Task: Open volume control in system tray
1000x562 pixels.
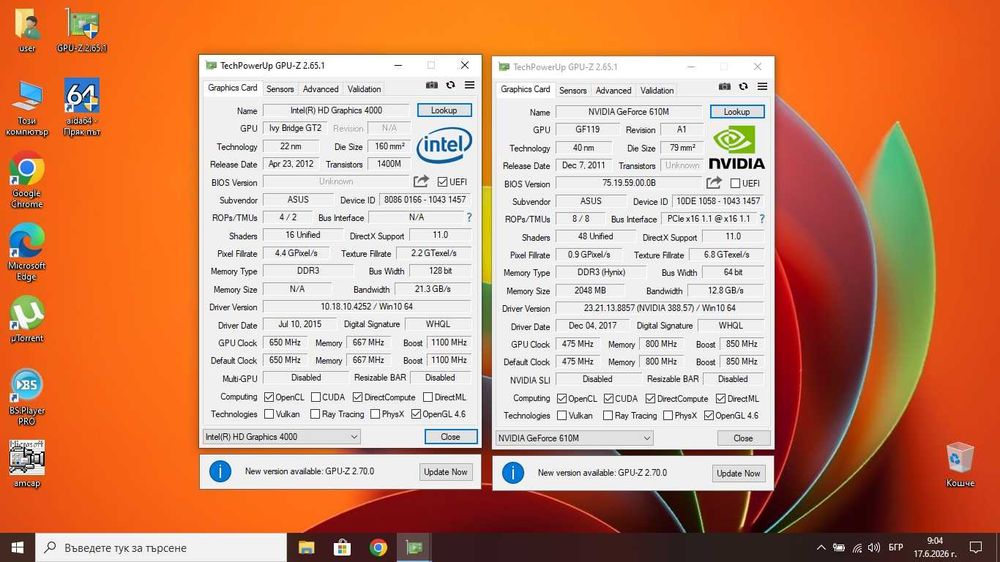Action: pos(874,547)
